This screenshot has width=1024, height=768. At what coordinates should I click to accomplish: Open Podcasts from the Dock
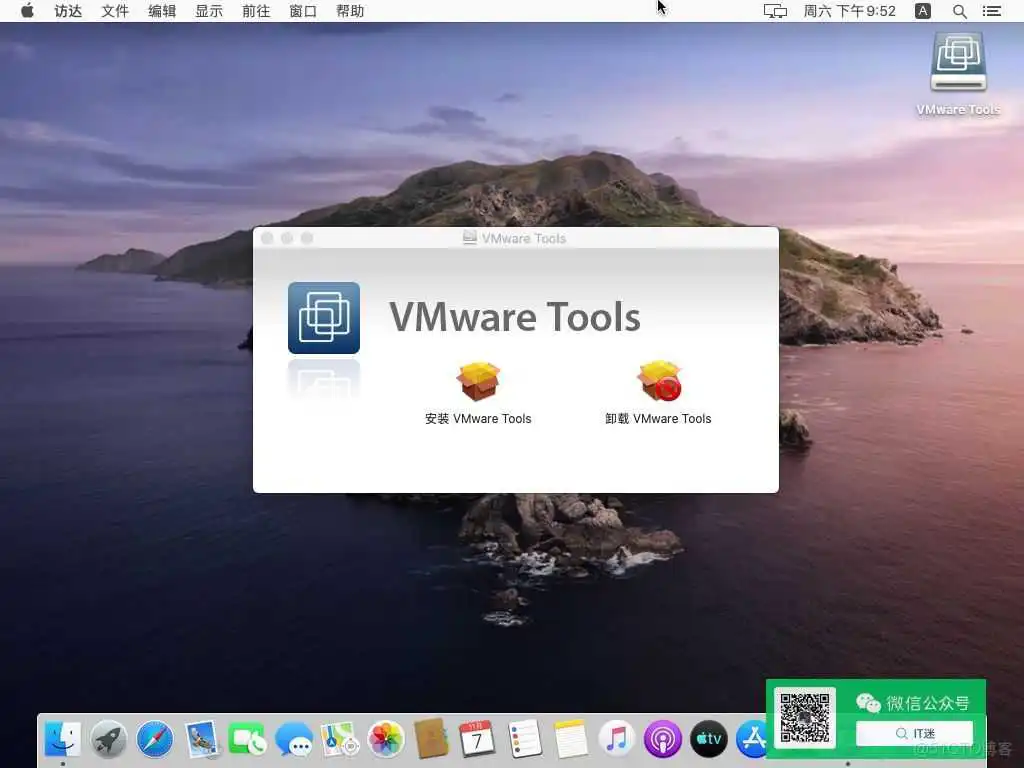coord(662,740)
